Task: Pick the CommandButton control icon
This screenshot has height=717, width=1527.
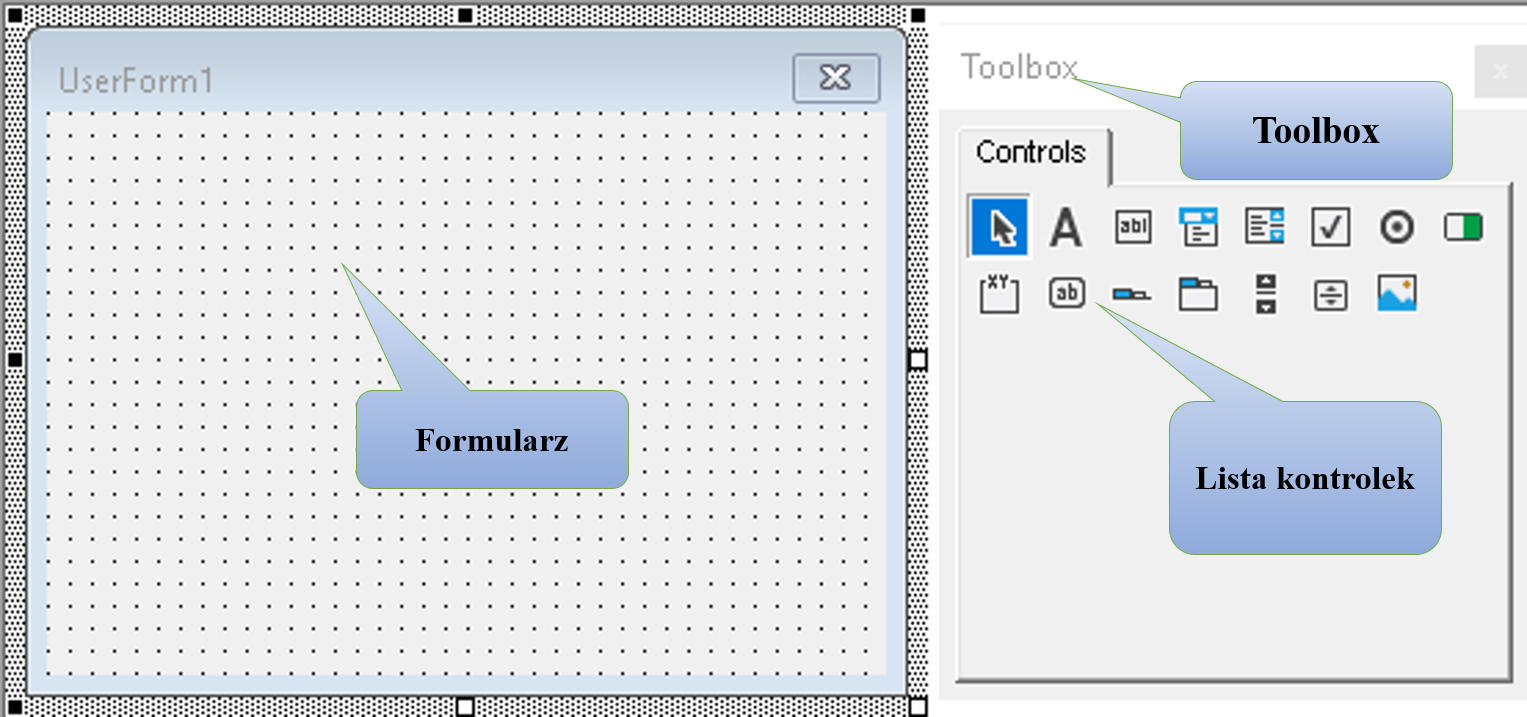Action: pyautogui.click(x=1066, y=293)
